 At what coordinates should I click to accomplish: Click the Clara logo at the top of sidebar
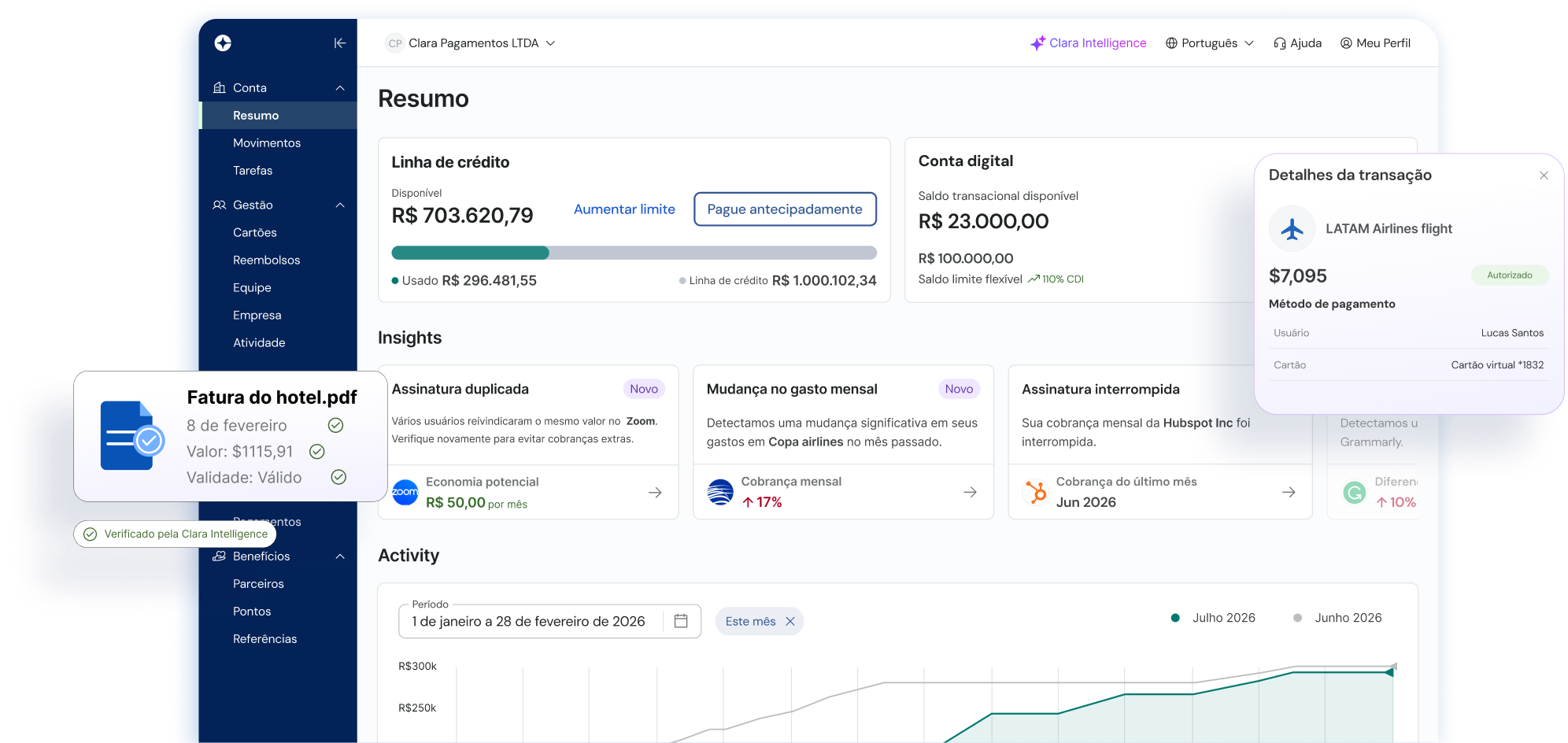pyautogui.click(x=223, y=43)
